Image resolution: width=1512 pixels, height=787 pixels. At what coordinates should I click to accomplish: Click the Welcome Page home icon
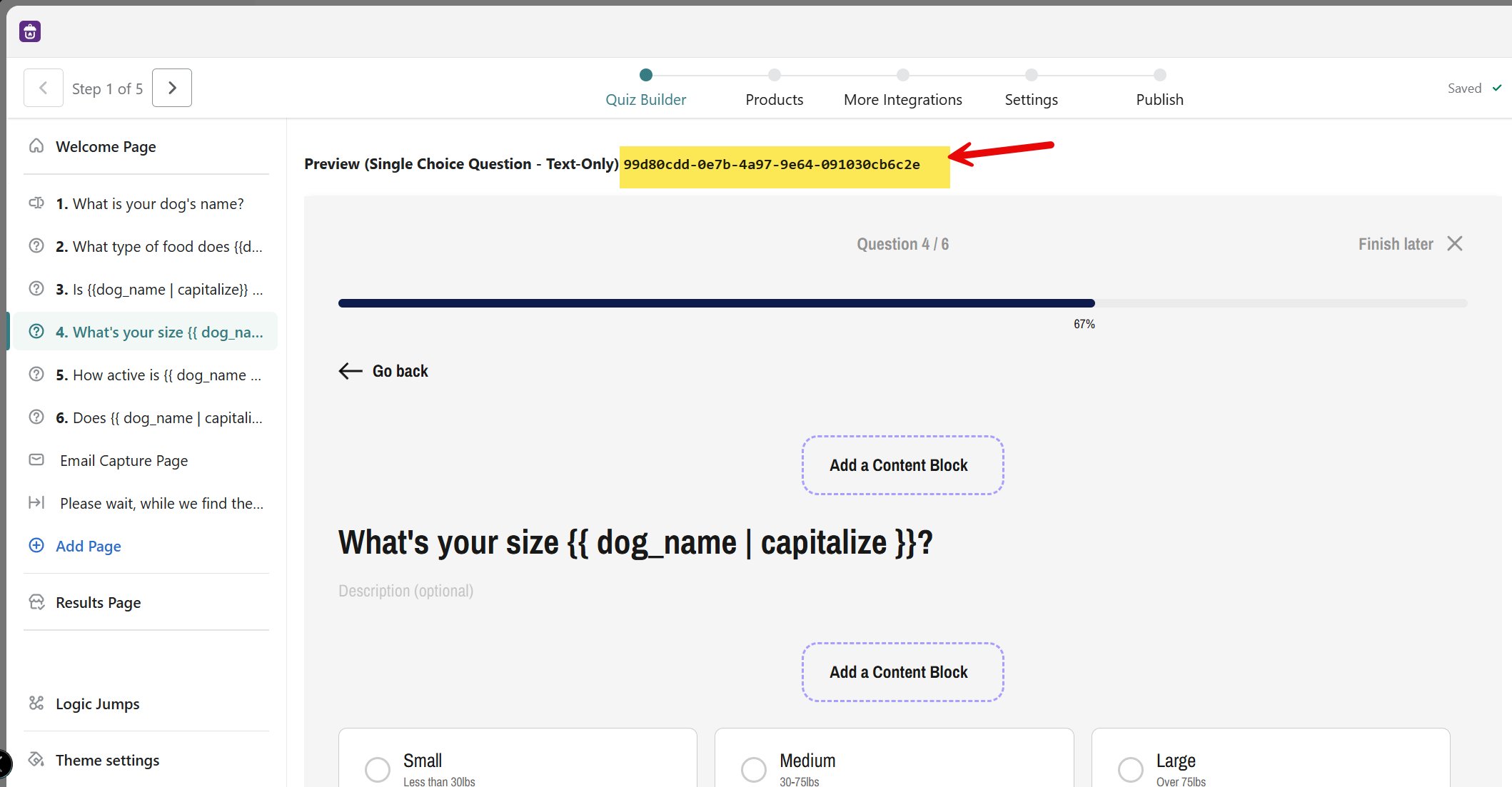point(36,146)
